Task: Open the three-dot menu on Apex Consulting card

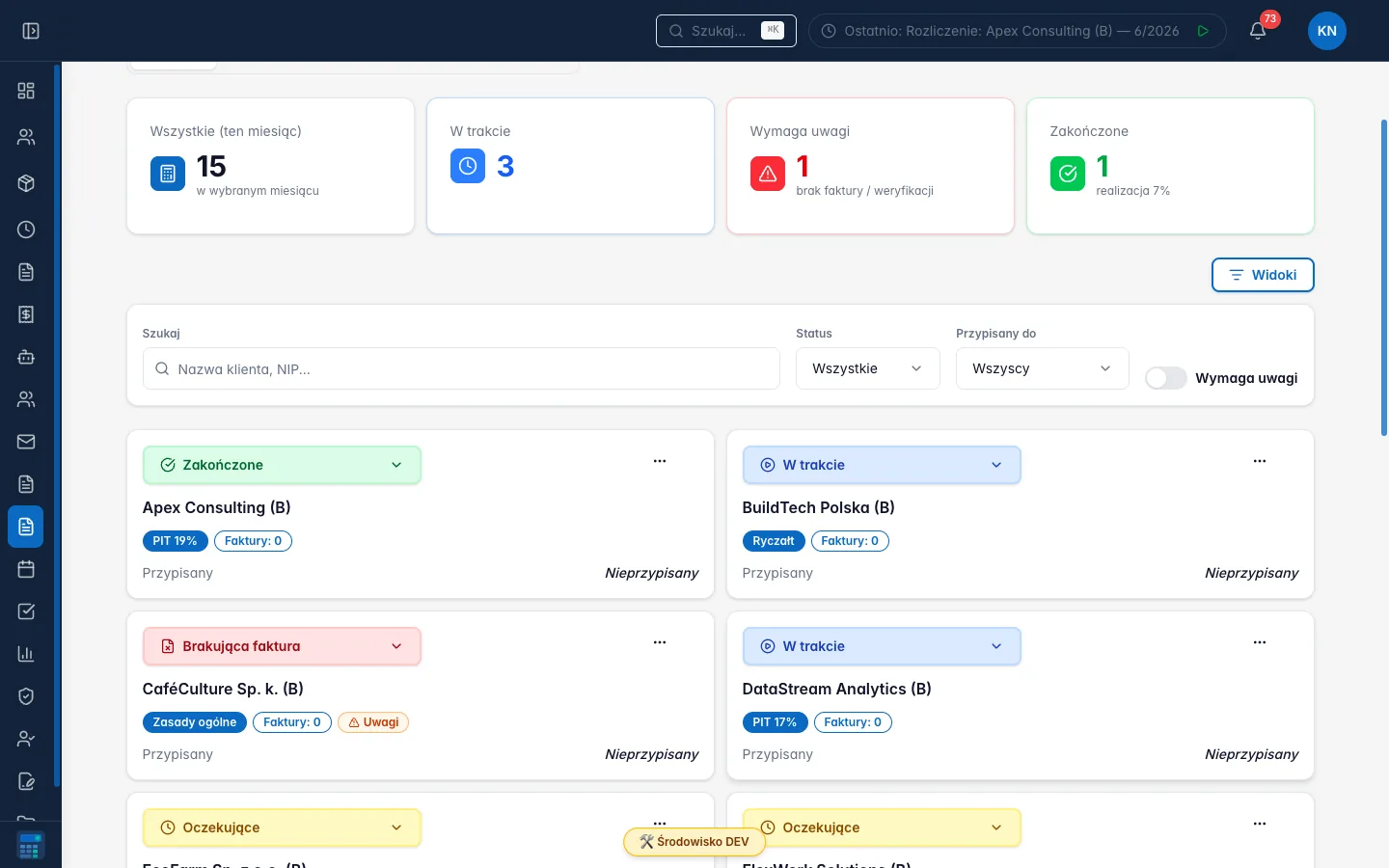Action: pyautogui.click(x=660, y=461)
